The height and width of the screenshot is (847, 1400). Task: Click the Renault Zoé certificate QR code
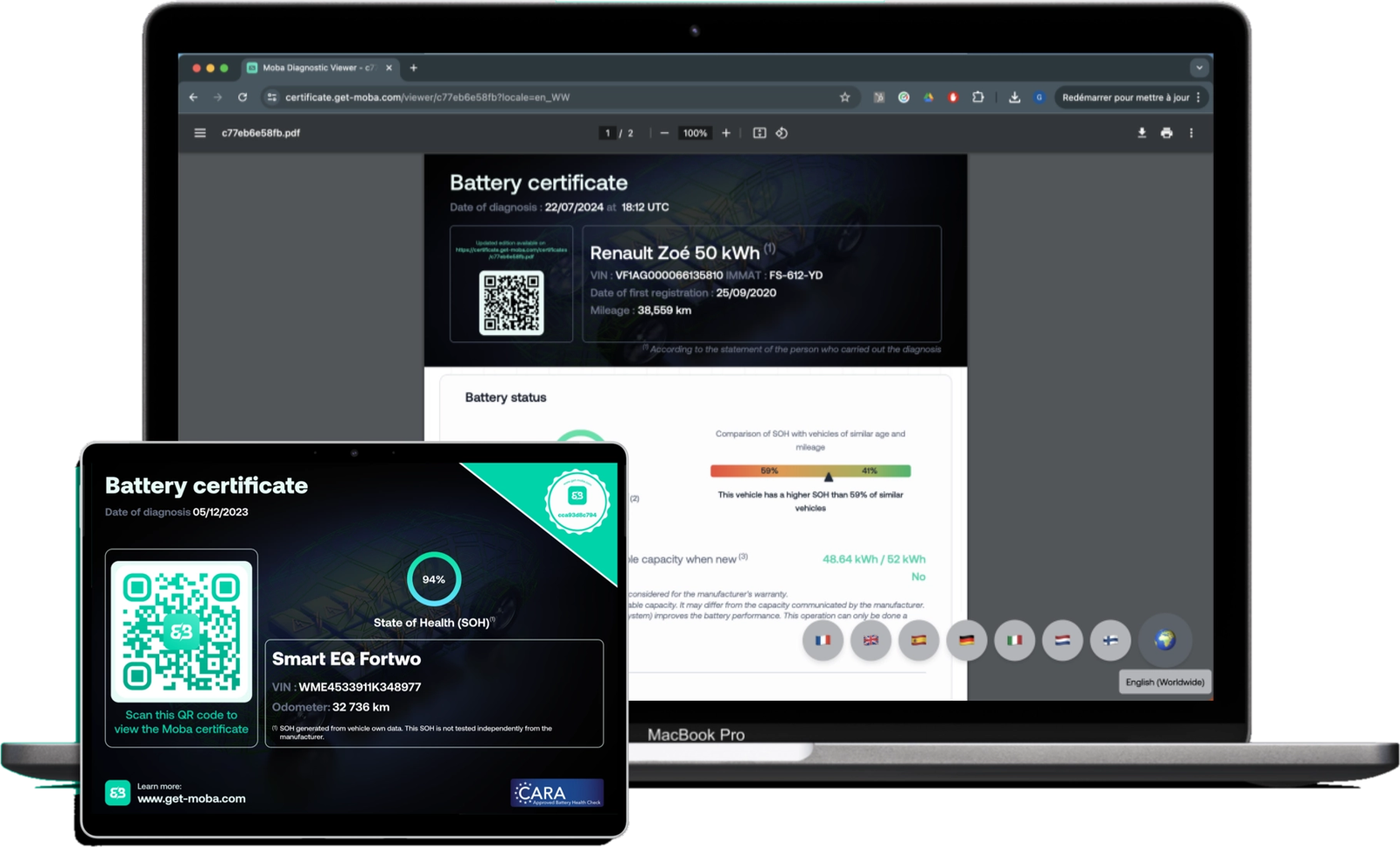coord(512,303)
